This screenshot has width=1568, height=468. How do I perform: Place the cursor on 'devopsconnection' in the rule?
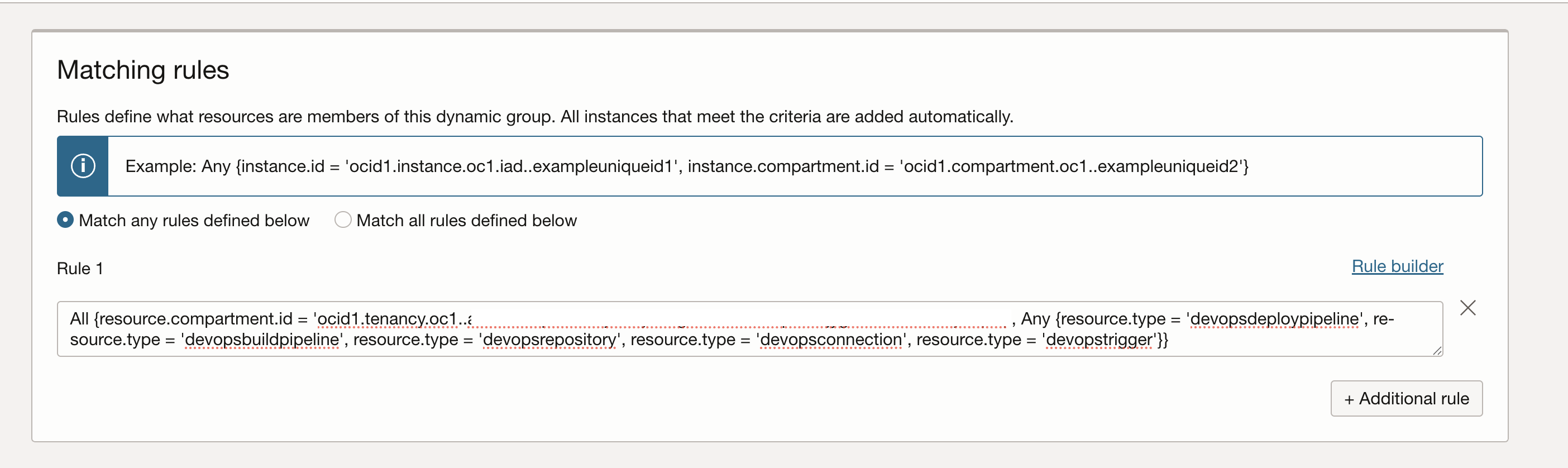[831, 340]
